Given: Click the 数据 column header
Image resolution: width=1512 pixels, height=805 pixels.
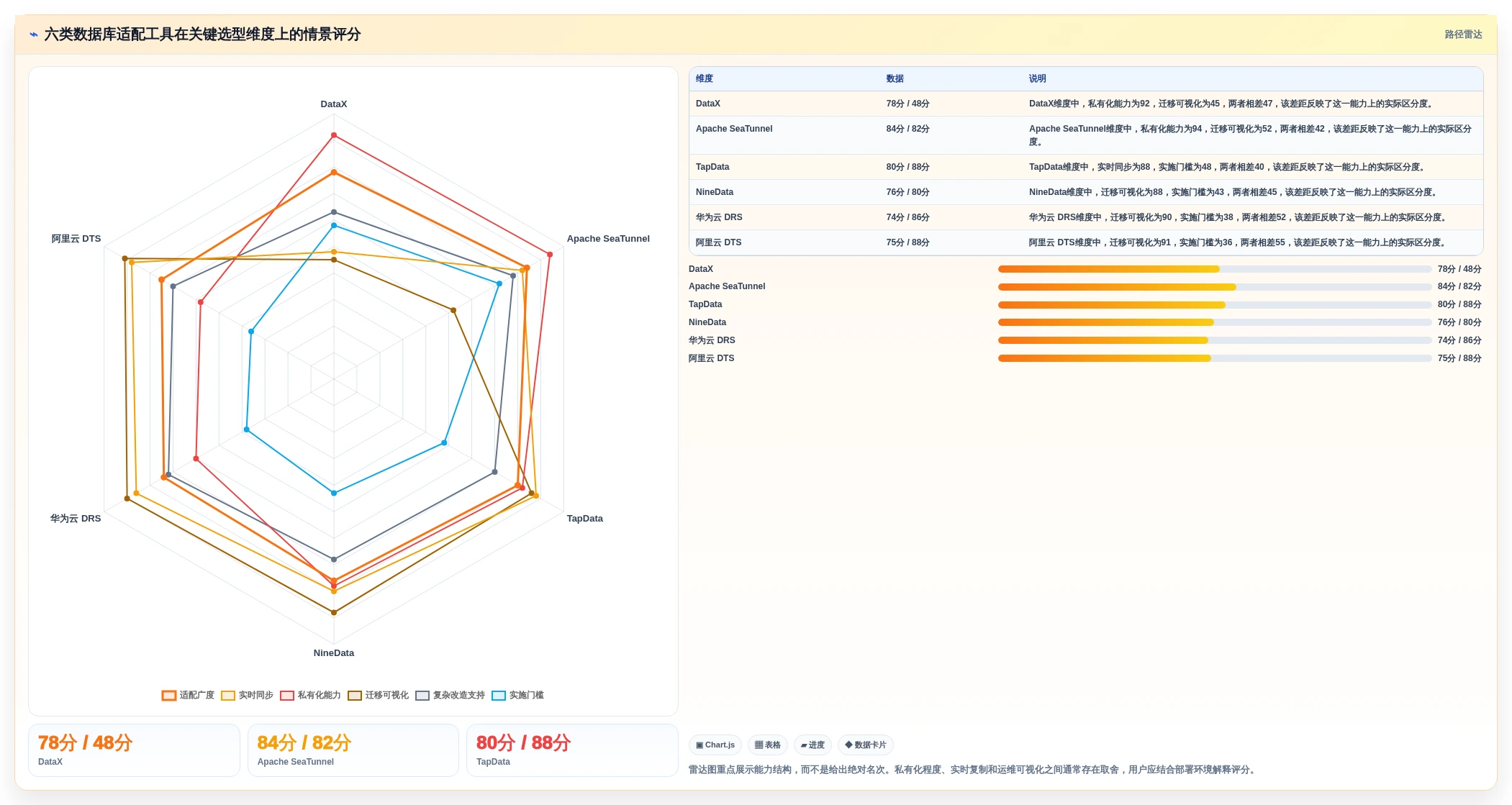Looking at the screenshot, I should pyautogui.click(x=895, y=79).
